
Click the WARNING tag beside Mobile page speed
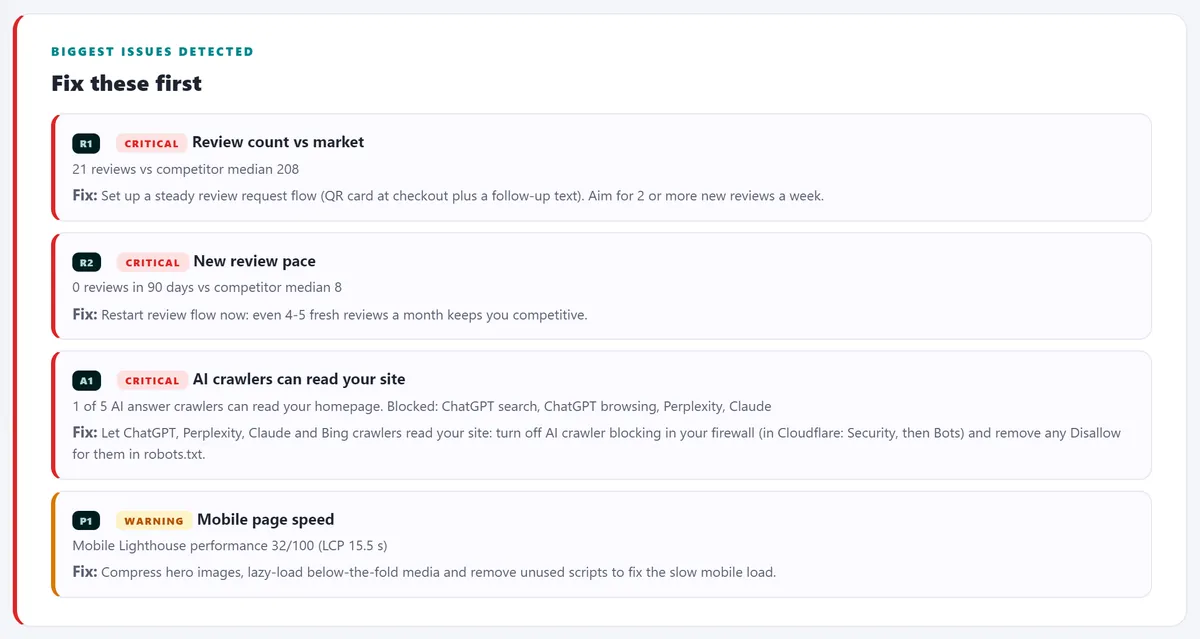tap(154, 520)
